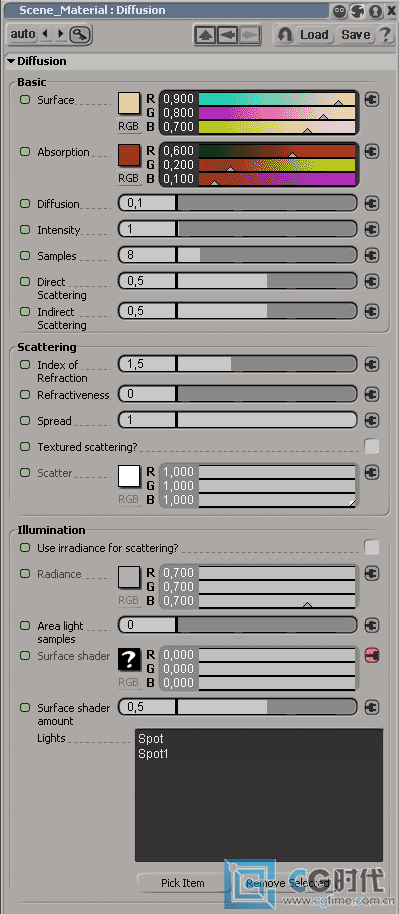Open RGB color mode selector under Absorption
The width and height of the screenshot is (399, 914).
[x=129, y=178]
